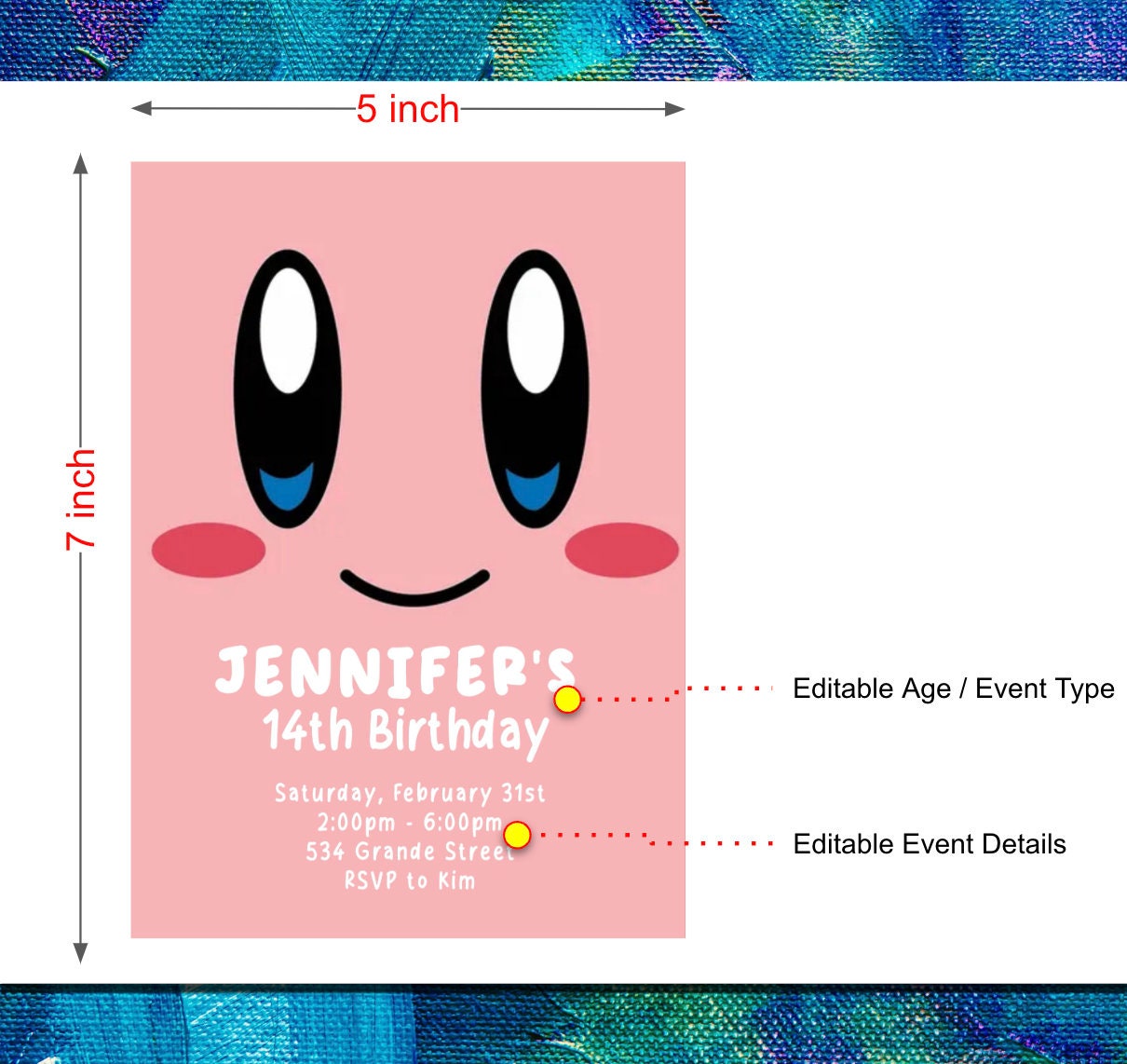The image size is (1127, 1064).
Task: Click the "534 Grande Street" address line
Action: 410,852
